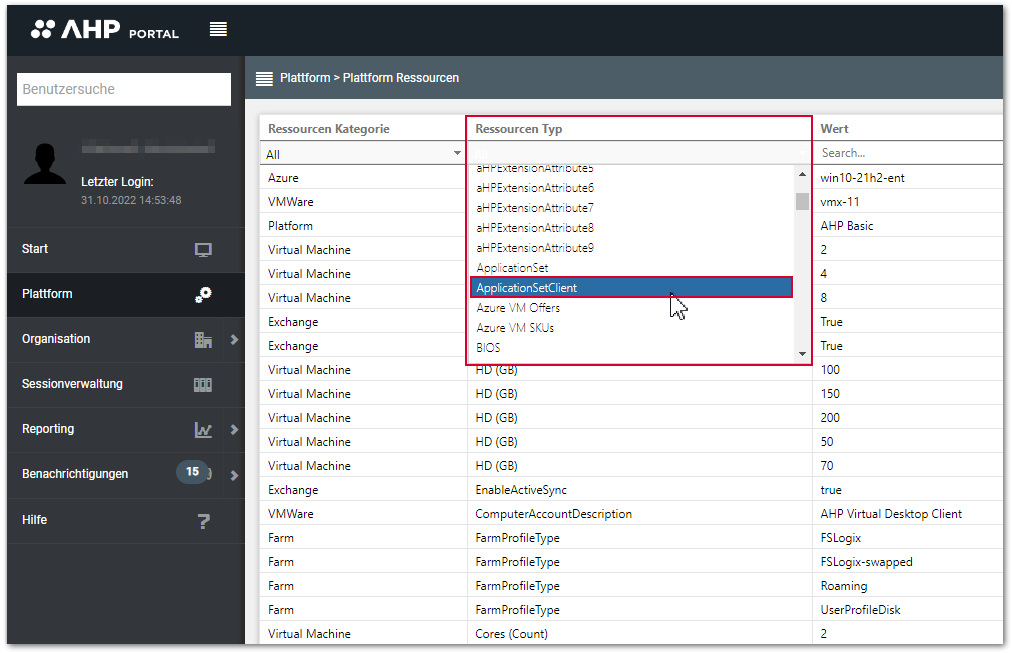Click the Letzter Login timestamp text
1012x653 pixels.
(x=131, y=200)
